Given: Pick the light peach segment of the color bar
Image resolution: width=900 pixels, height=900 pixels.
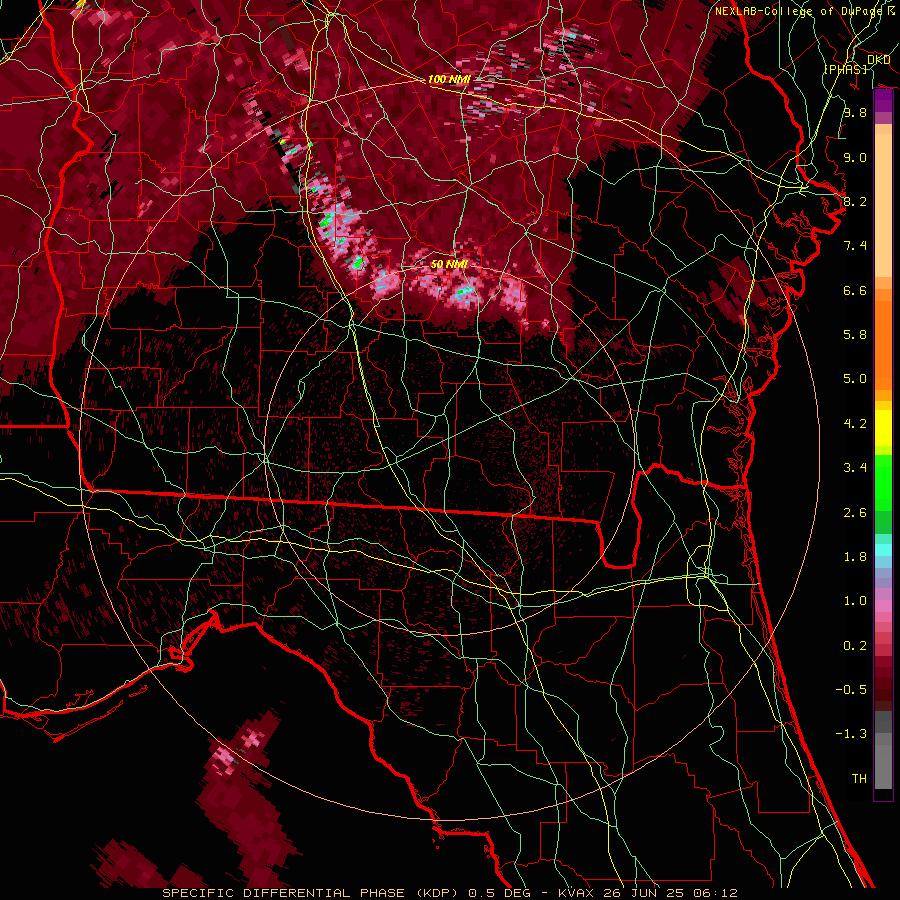Looking at the screenshot, I should (x=883, y=205).
